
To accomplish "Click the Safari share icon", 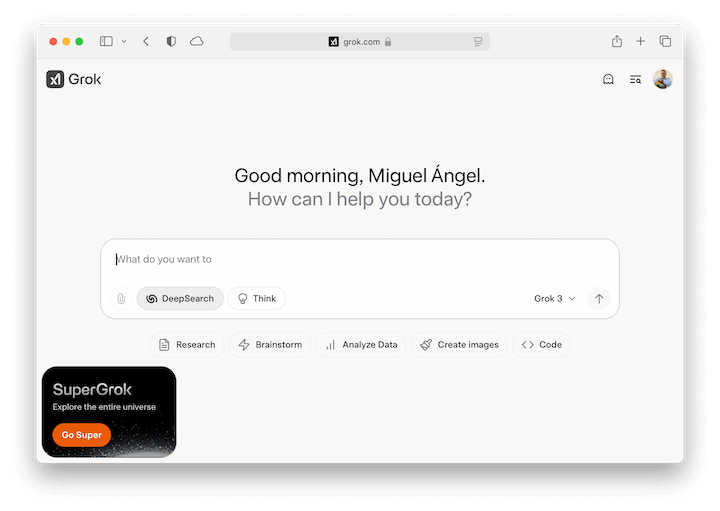I will 617,41.
